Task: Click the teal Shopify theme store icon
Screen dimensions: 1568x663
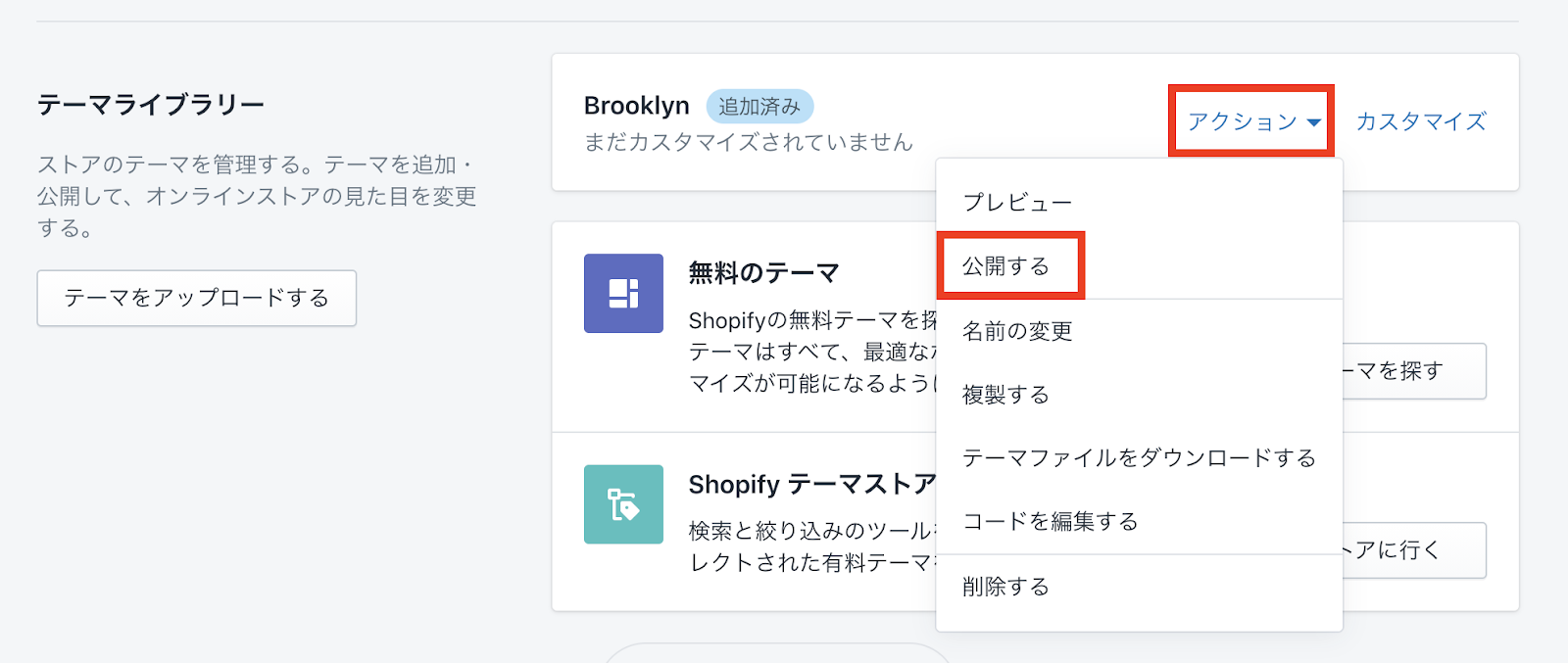Action: click(x=623, y=504)
